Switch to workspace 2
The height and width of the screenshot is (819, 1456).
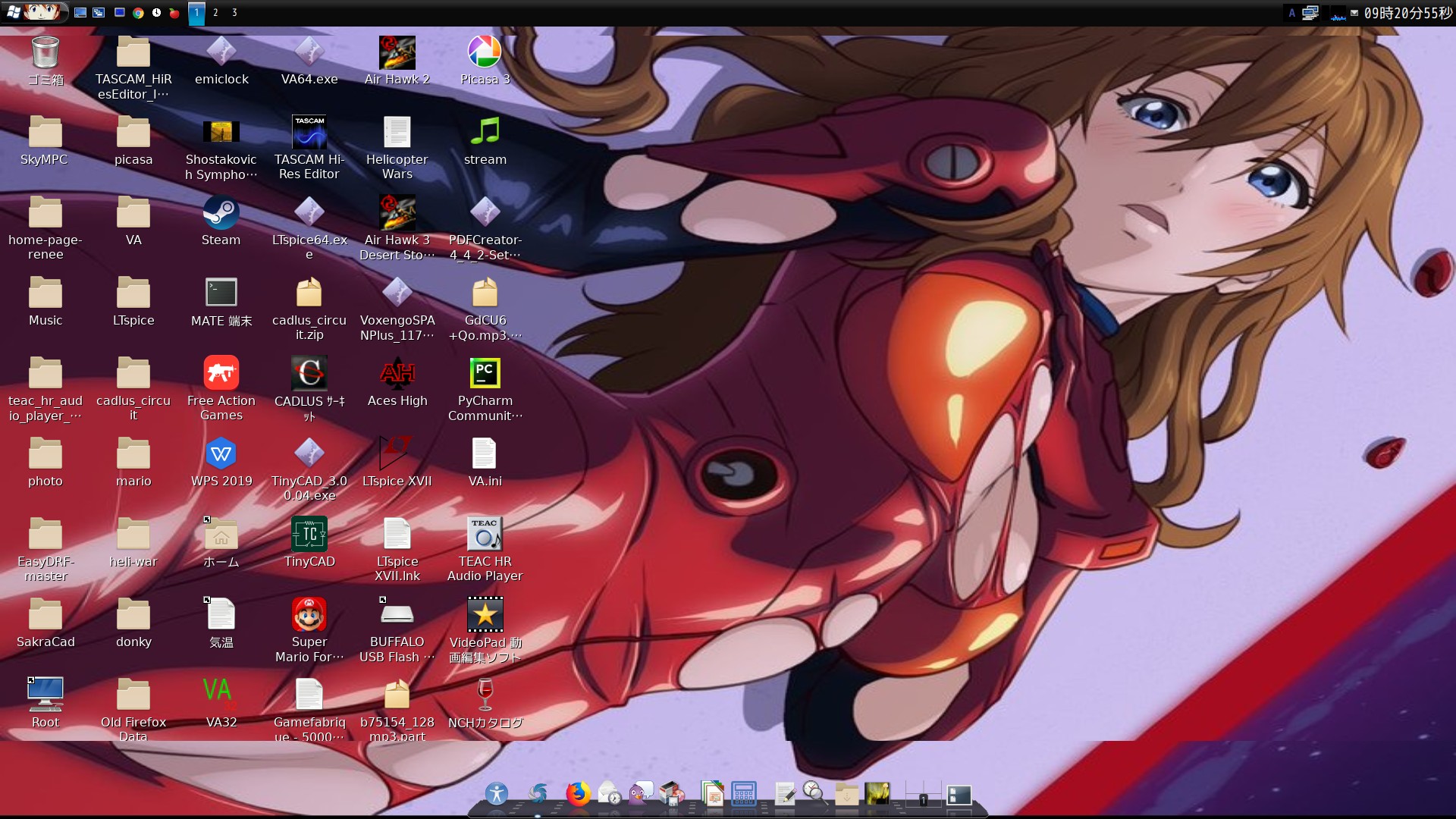[215, 13]
